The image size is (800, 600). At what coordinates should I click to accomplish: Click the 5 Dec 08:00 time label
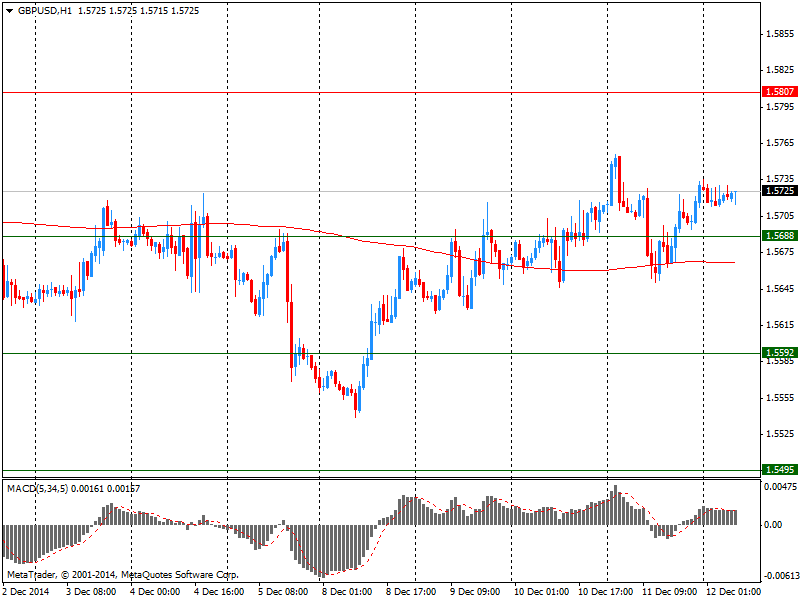(x=283, y=592)
